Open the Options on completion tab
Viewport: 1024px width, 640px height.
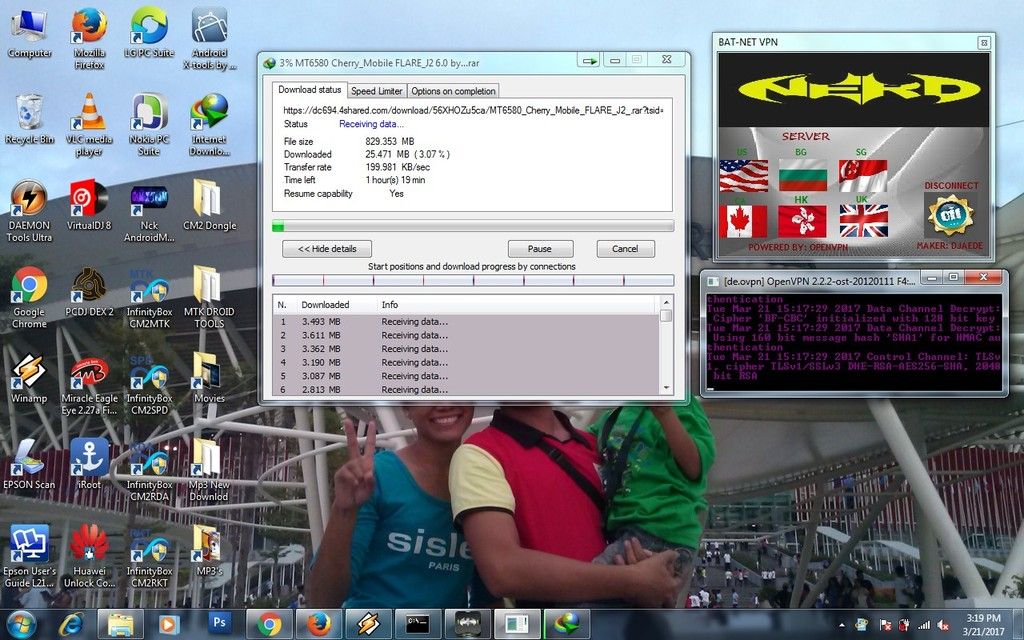click(x=453, y=91)
